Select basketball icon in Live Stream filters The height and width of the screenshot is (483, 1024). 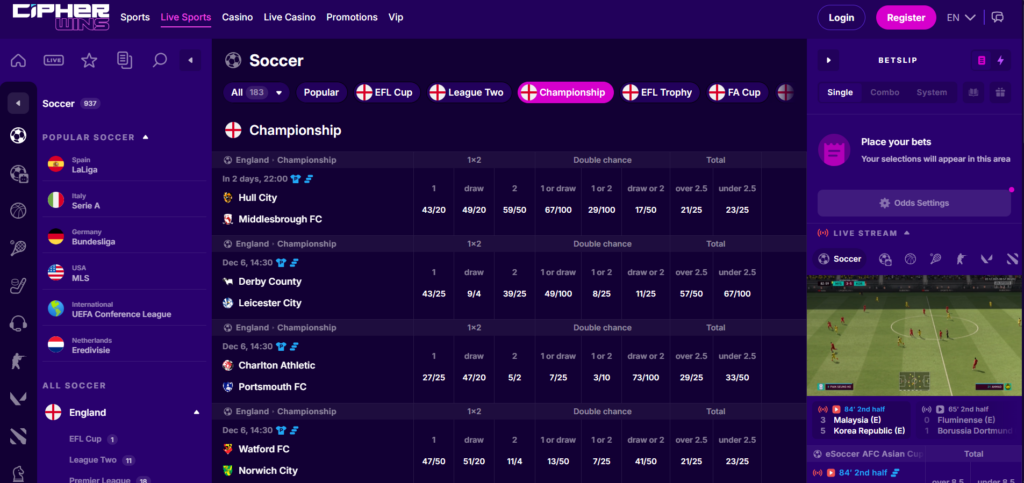point(910,259)
